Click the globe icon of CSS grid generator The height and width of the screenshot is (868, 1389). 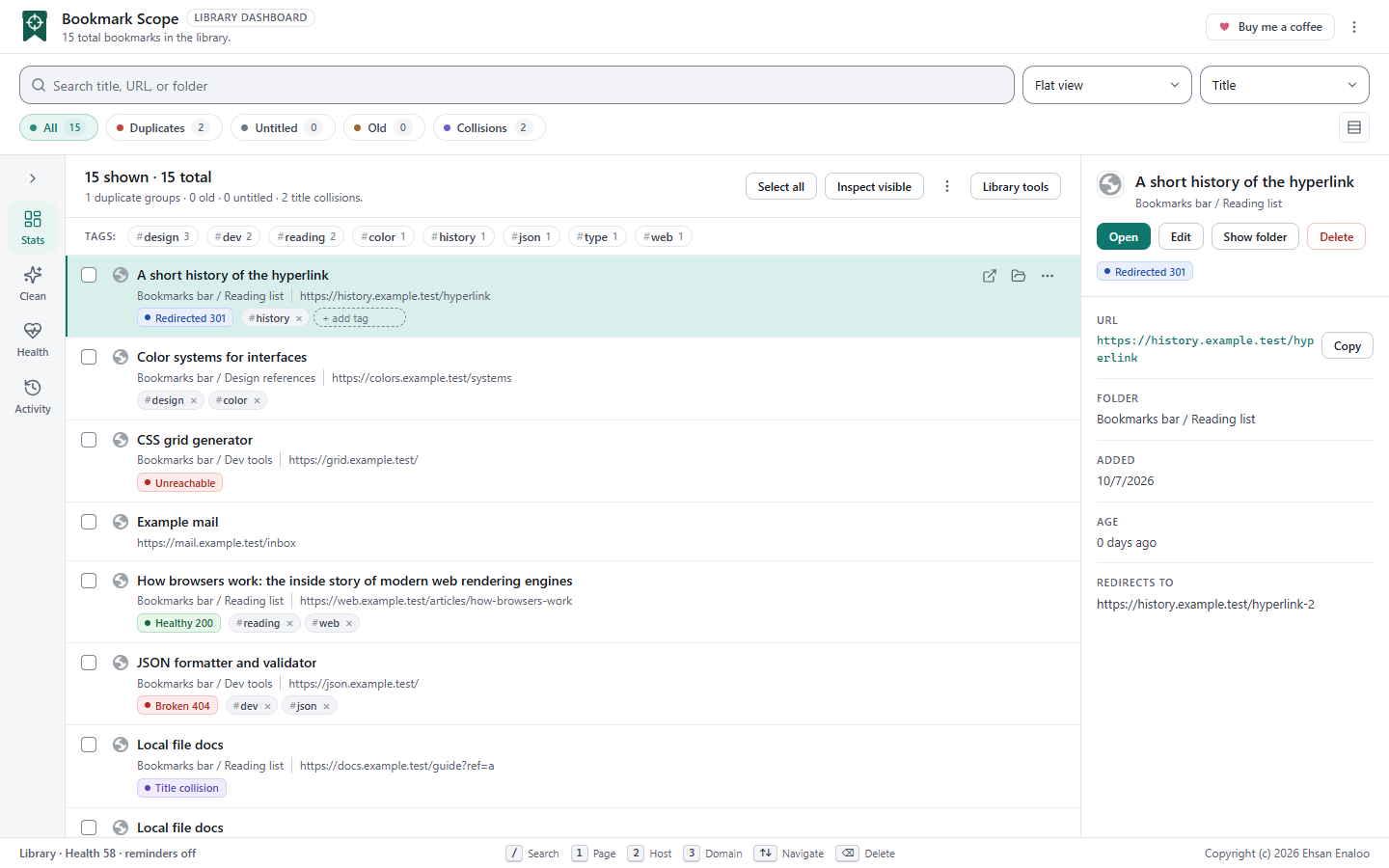[121, 440]
